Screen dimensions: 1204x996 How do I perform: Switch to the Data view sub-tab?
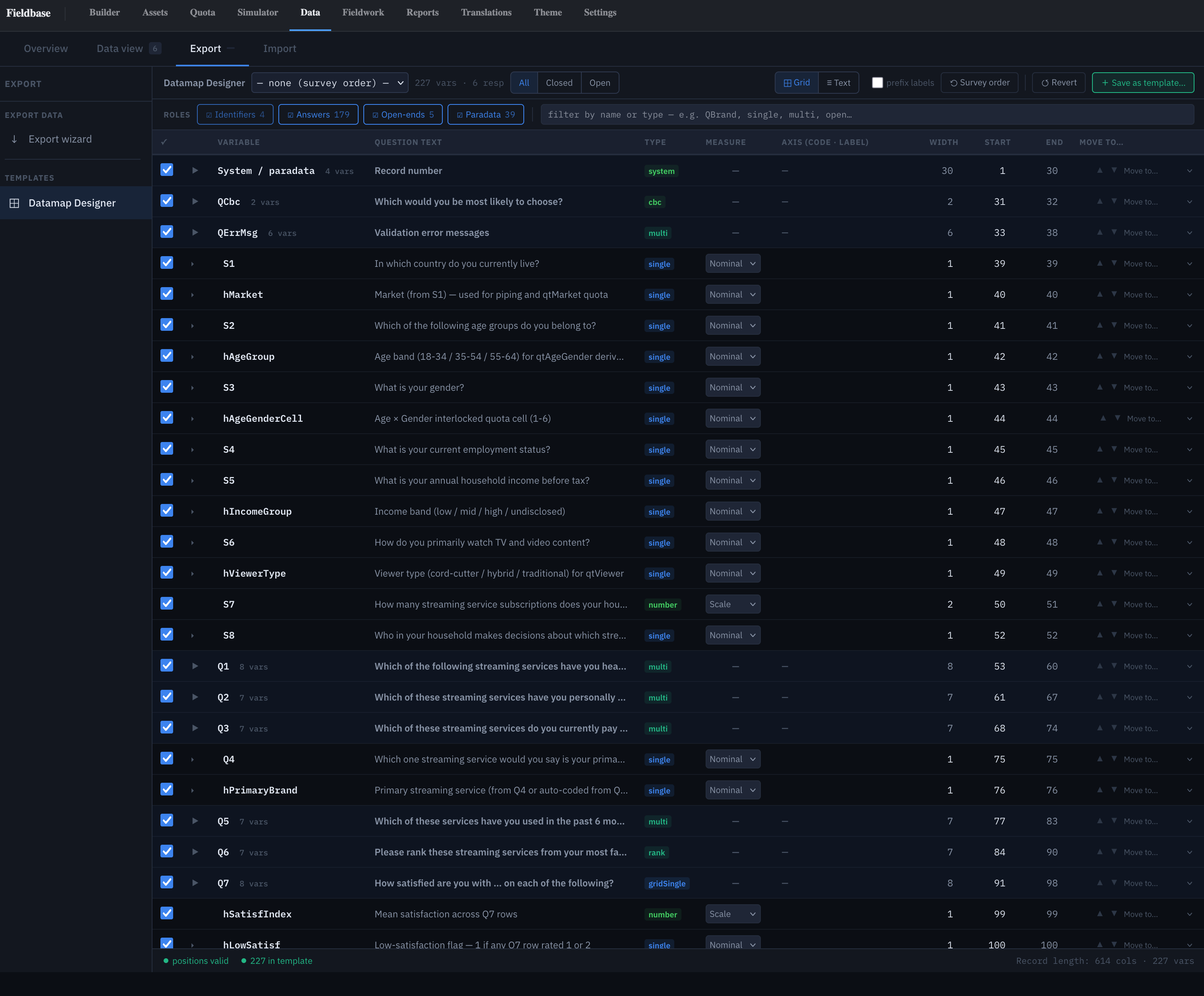tap(128, 48)
